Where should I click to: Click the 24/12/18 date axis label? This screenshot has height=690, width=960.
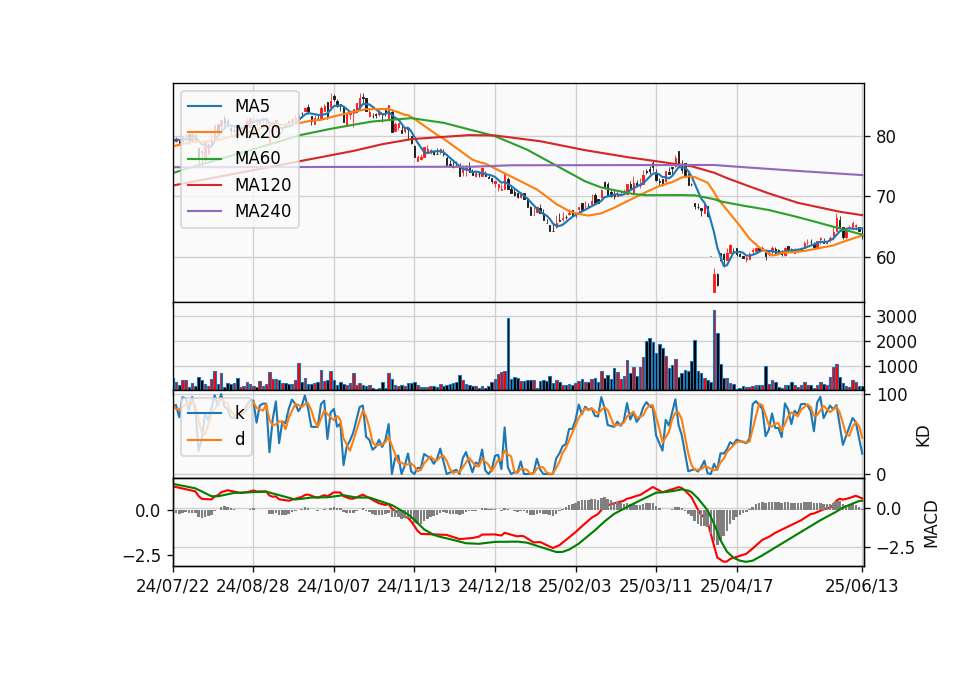(x=495, y=586)
